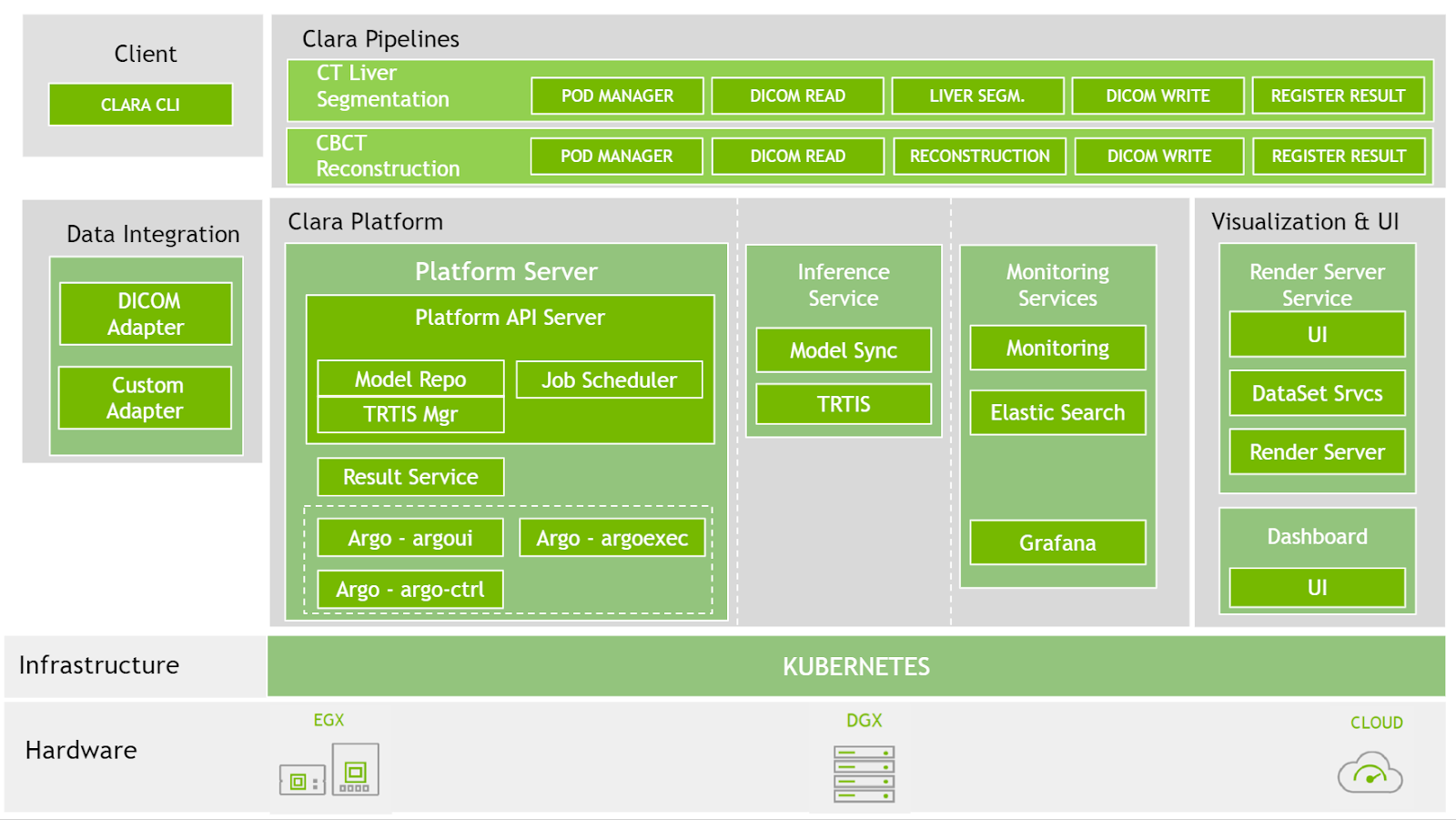Click the DGX server rack icon
This screenshot has width=1456, height=820.
864,774
